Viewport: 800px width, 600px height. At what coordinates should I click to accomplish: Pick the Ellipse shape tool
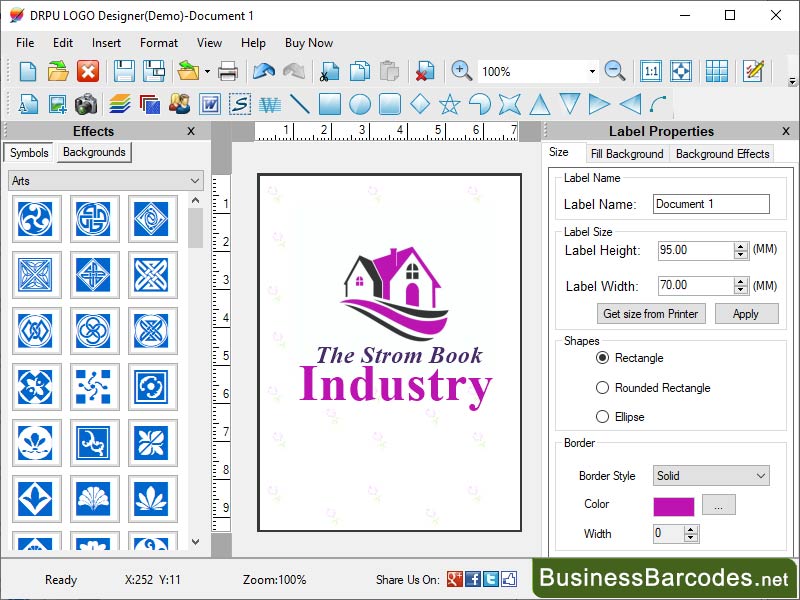coord(359,104)
